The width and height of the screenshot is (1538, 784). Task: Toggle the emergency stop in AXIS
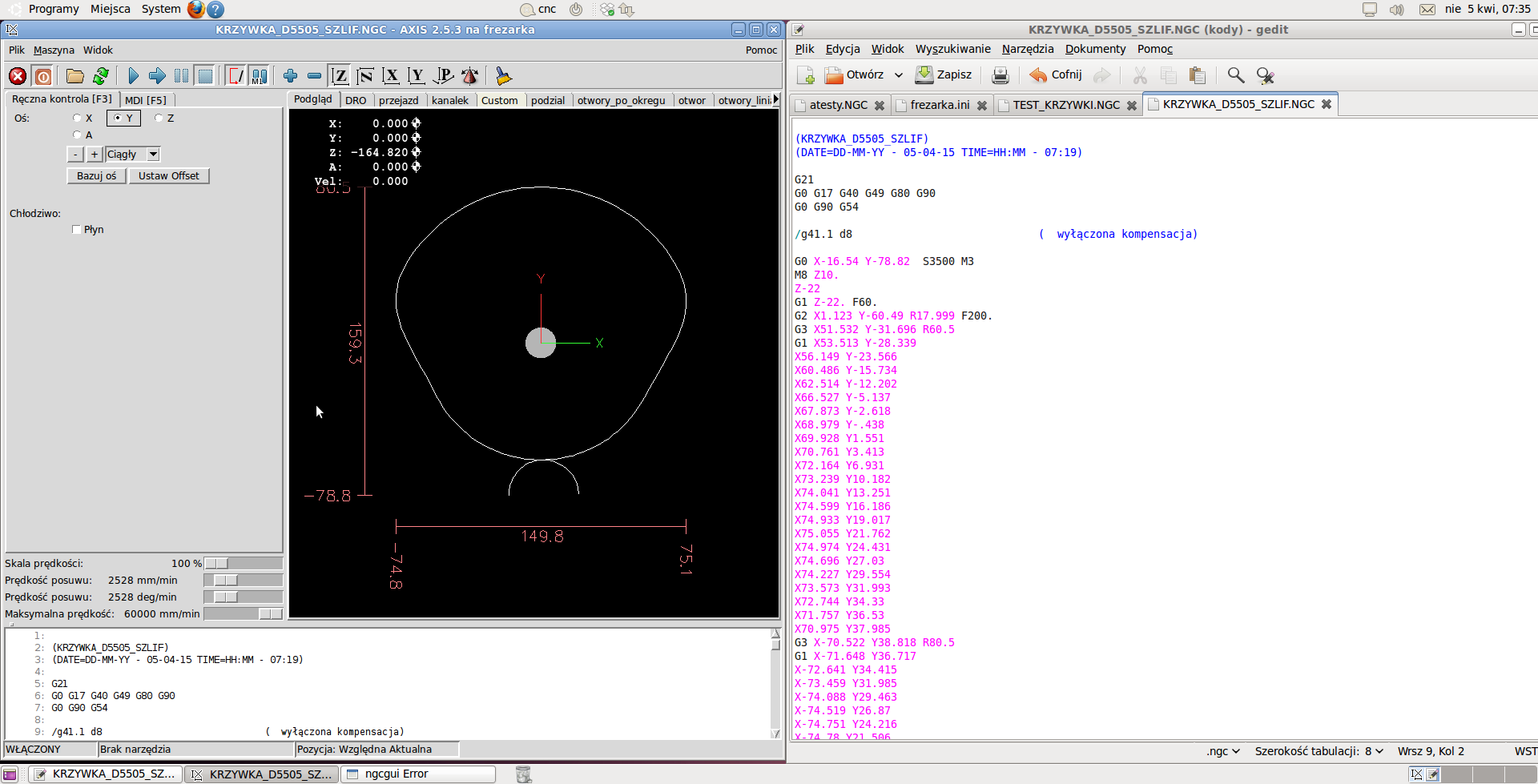18,76
